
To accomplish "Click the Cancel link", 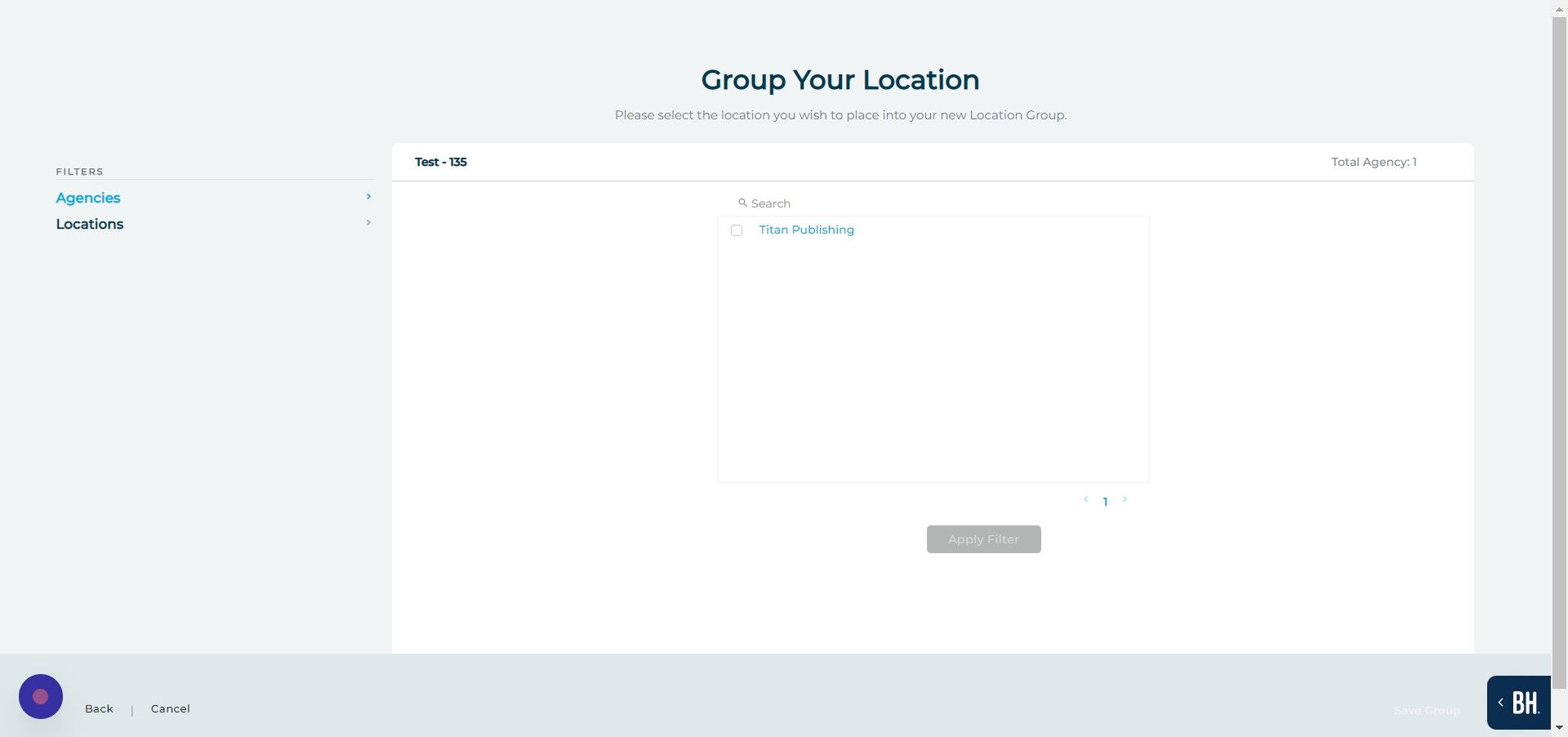I will tap(170, 708).
